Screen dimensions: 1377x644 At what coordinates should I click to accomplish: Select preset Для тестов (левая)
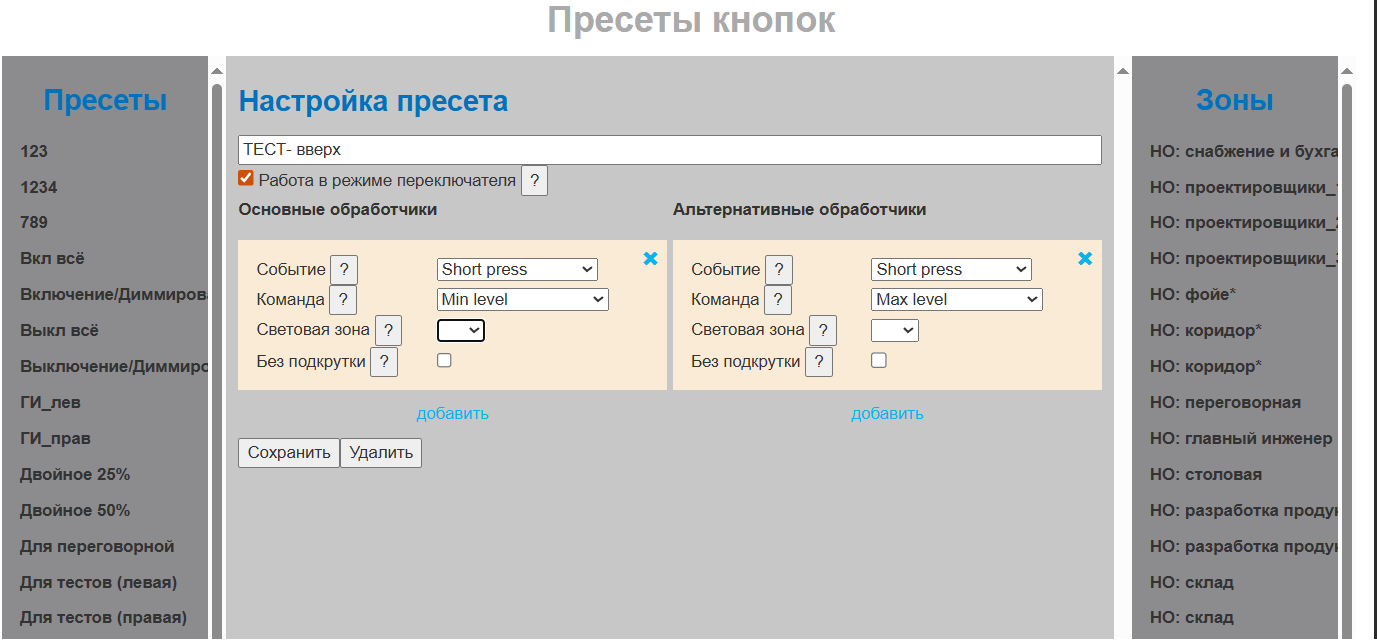[98, 583]
